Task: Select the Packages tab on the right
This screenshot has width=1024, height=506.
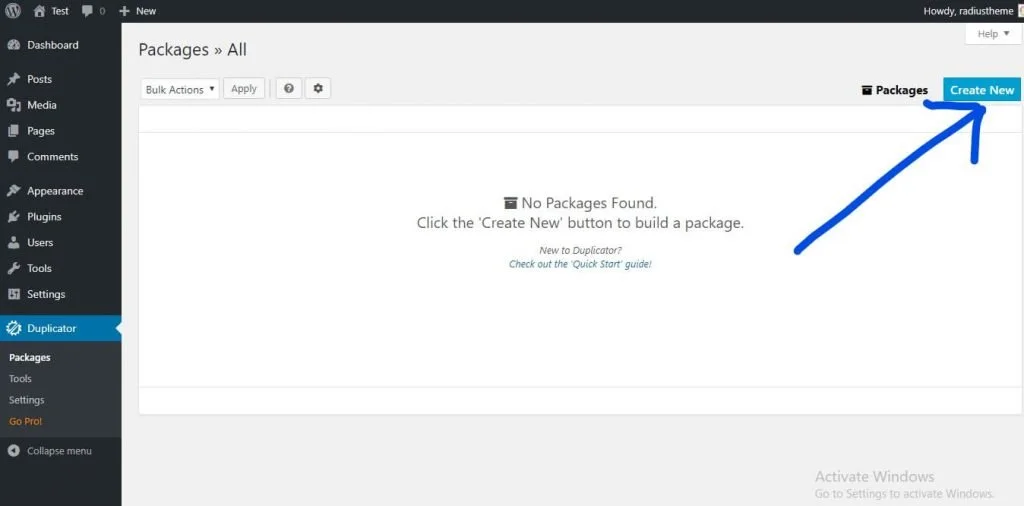Action: click(895, 90)
